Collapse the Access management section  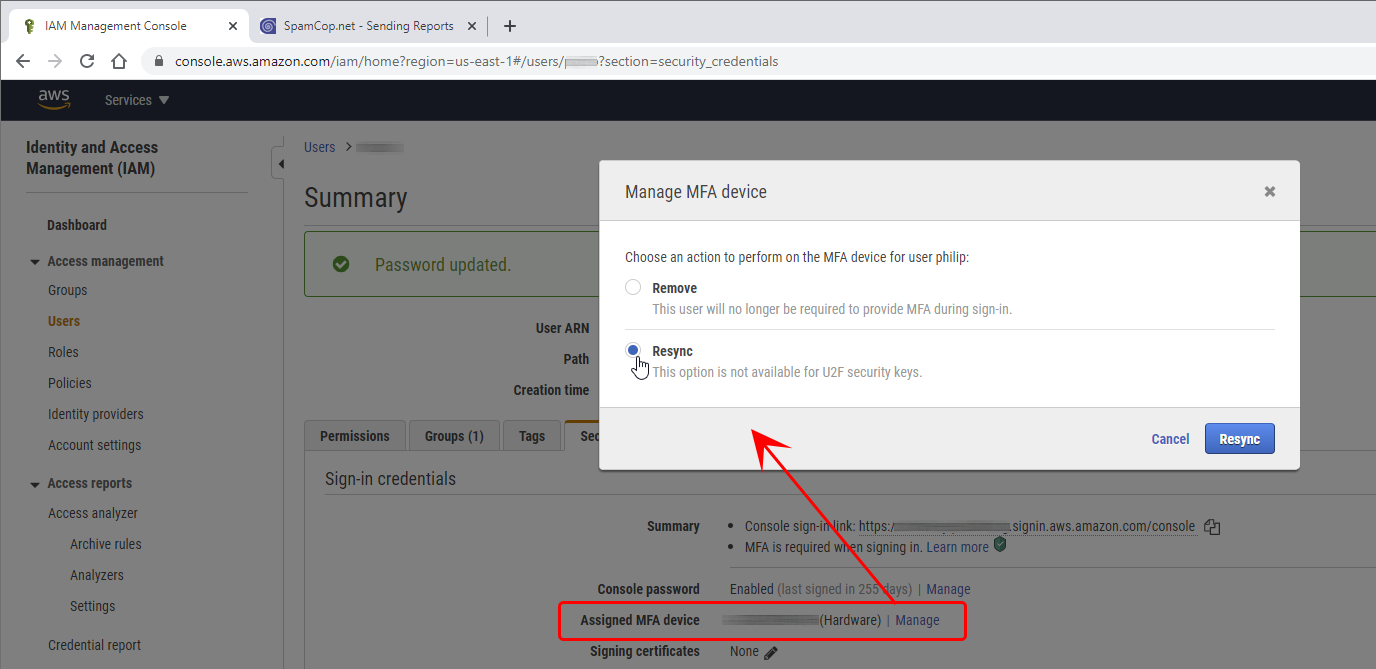34,262
